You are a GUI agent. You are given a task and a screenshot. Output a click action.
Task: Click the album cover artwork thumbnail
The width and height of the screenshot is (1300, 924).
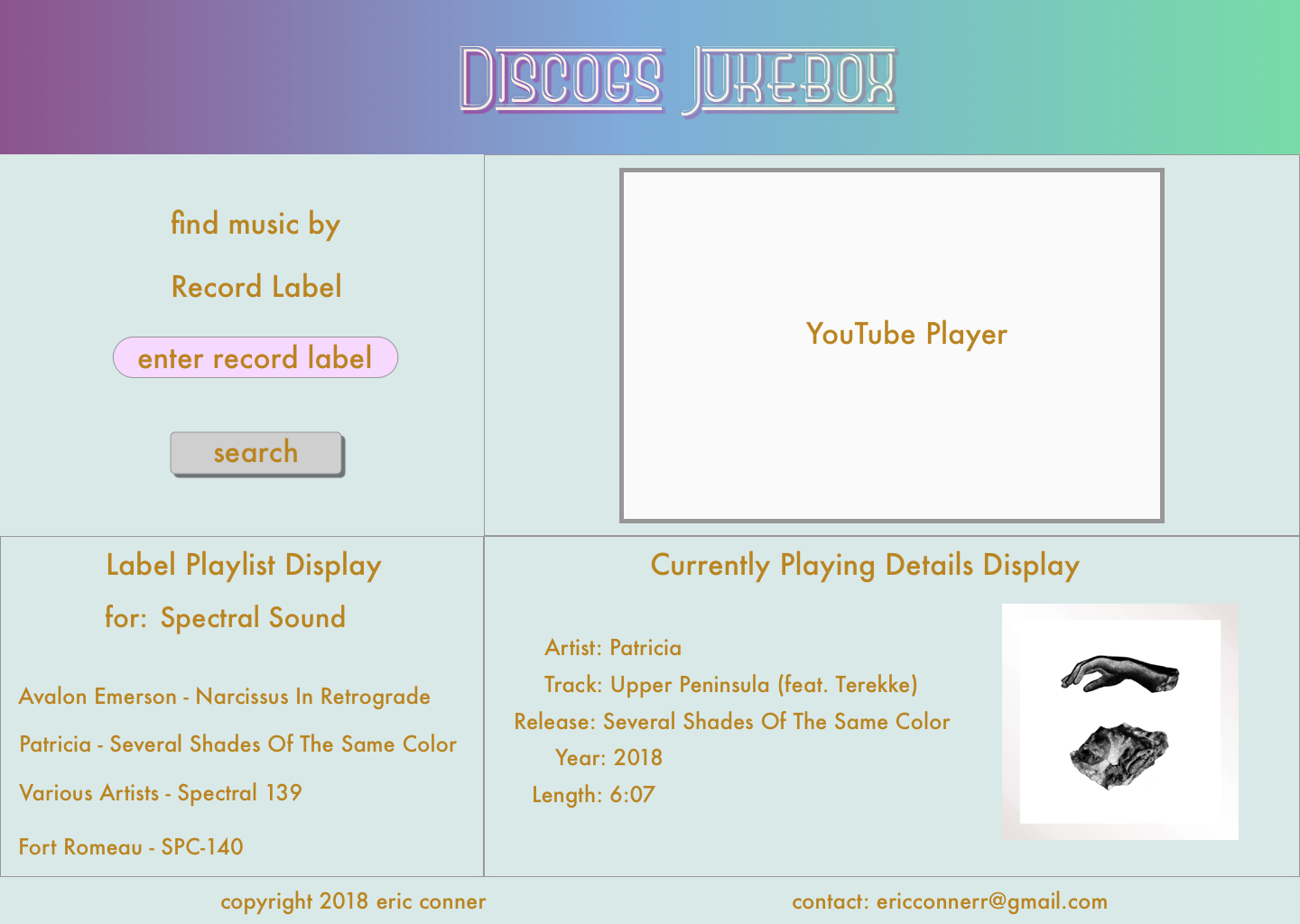tap(1120, 722)
